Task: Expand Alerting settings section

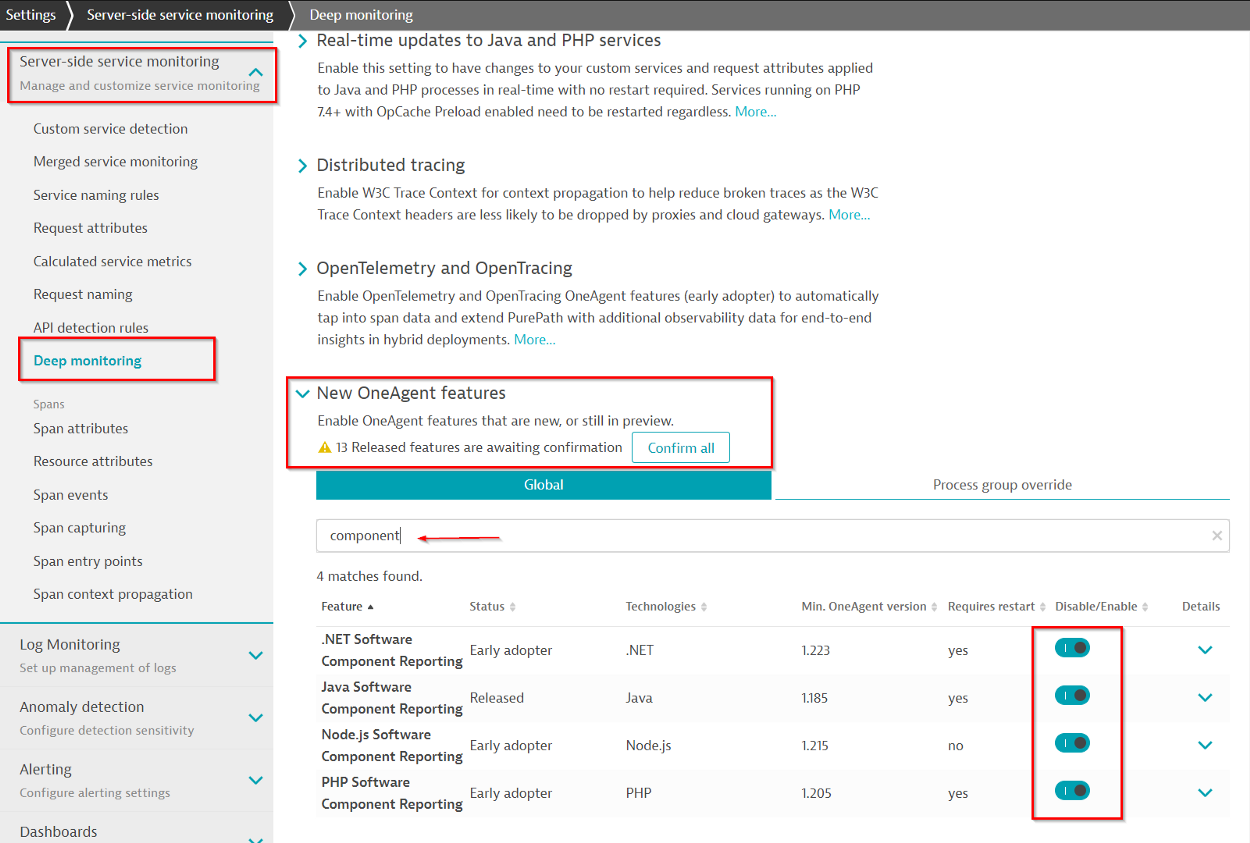Action: 256,780
